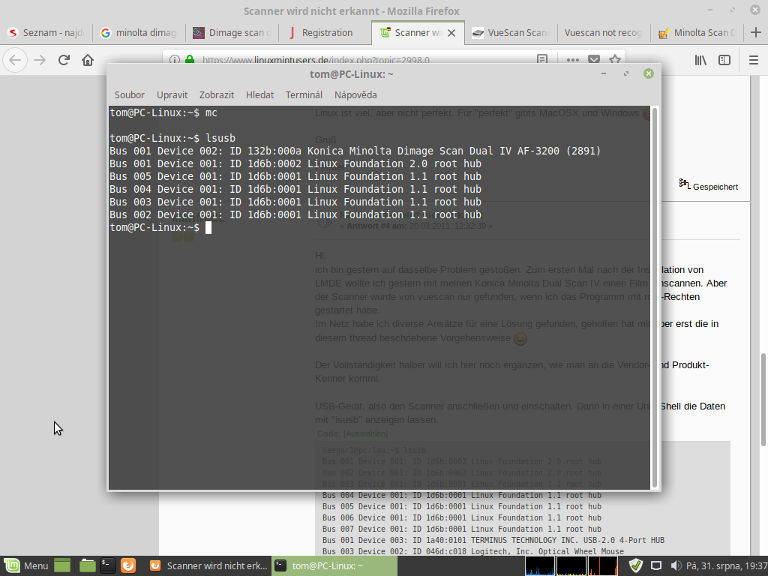Screen dimensions: 768x576
Task: Reload the current Firefox page
Action: [64, 60]
